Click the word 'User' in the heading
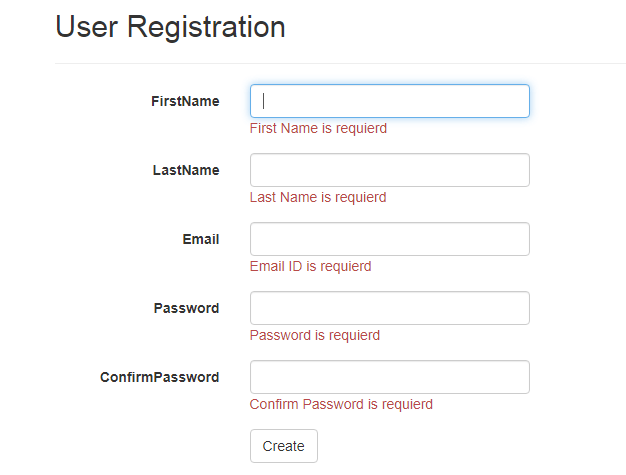The height and width of the screenshot is (475, 626). [87, 27]
